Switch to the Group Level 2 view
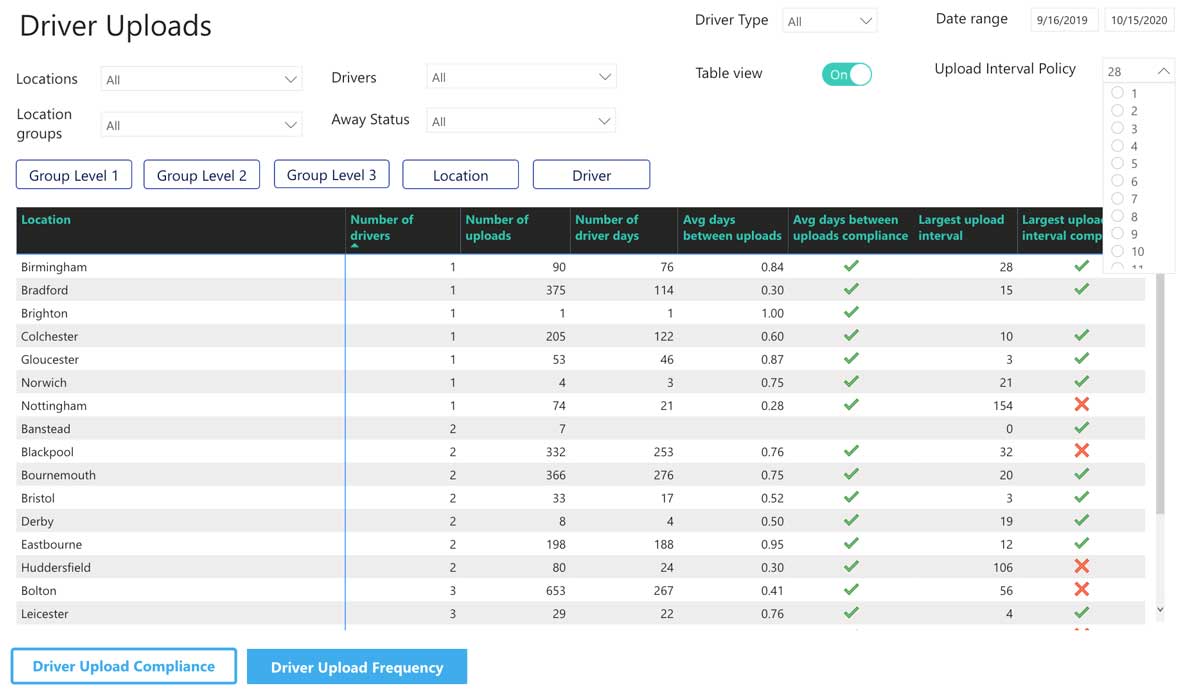Viewport: 1200px width, 689px height. 202,175
